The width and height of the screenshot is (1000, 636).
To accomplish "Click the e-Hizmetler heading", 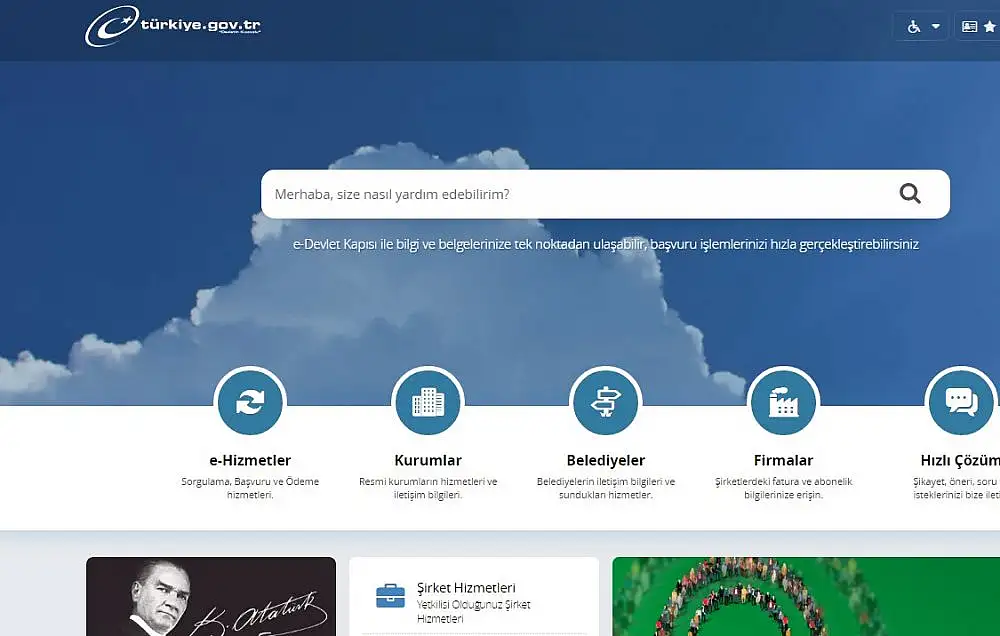I will pos(250,460).
